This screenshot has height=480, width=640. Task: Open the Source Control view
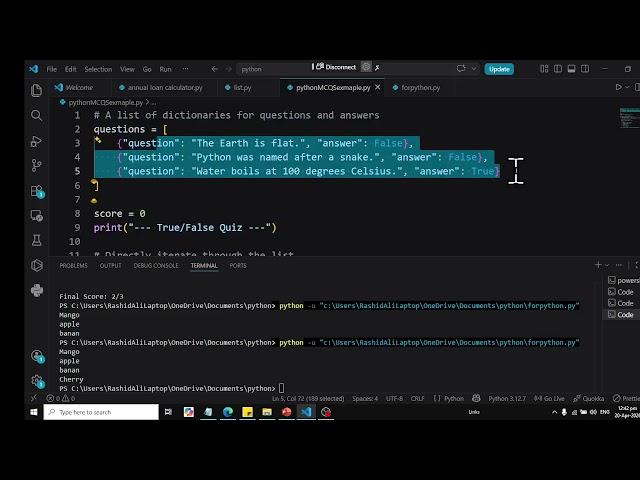click(x=36, y=165)
